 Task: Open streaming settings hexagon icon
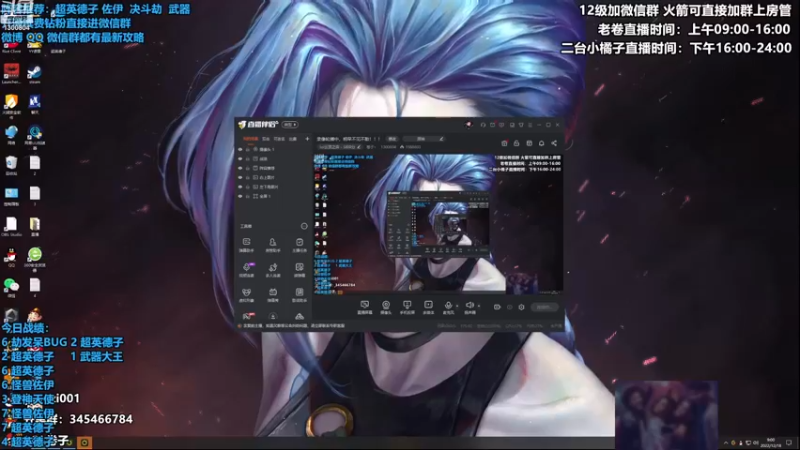pos(521,307)
